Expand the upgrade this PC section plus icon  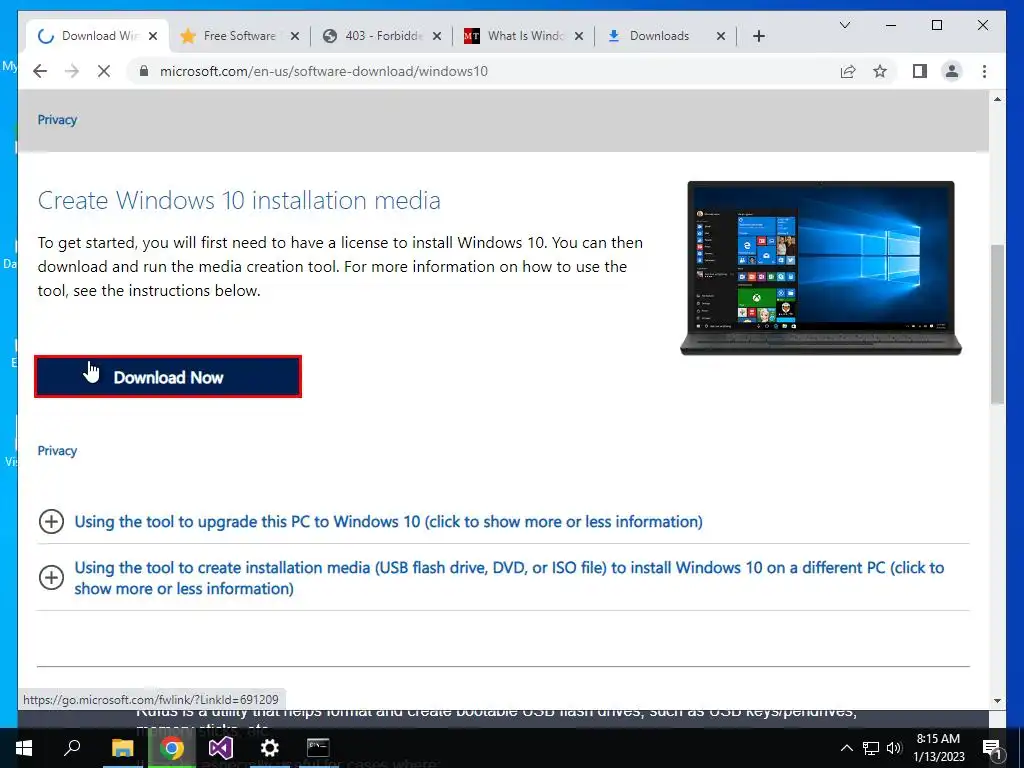(52, 521)
